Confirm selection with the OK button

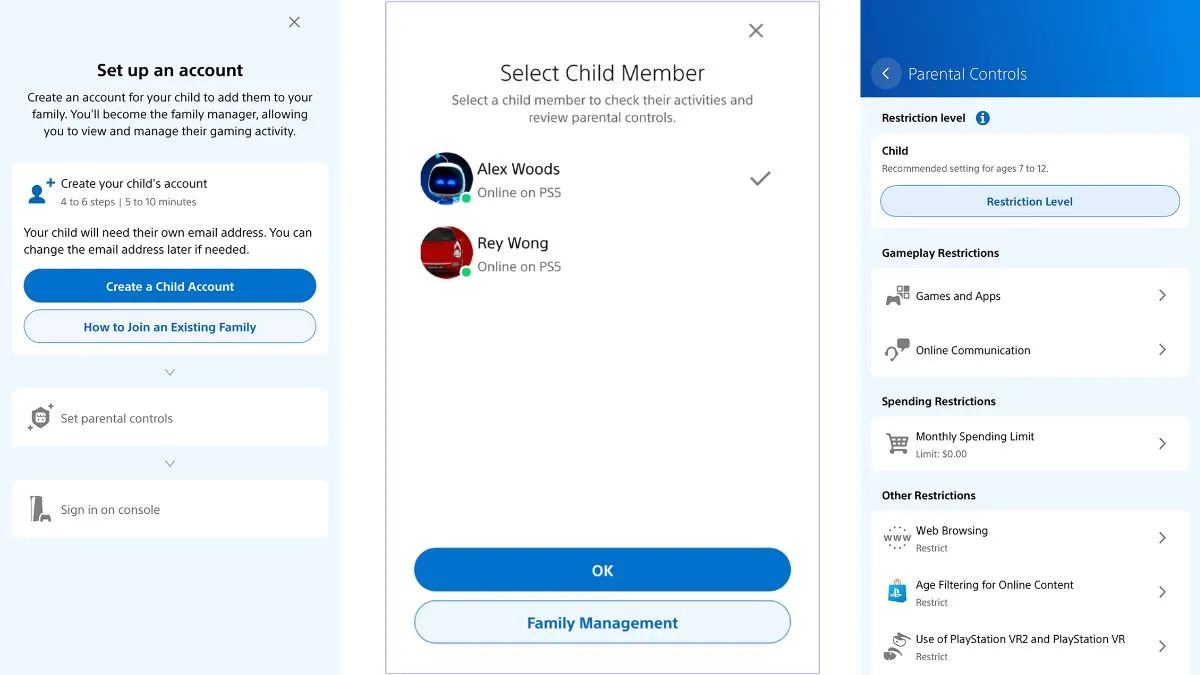[602, 570]
